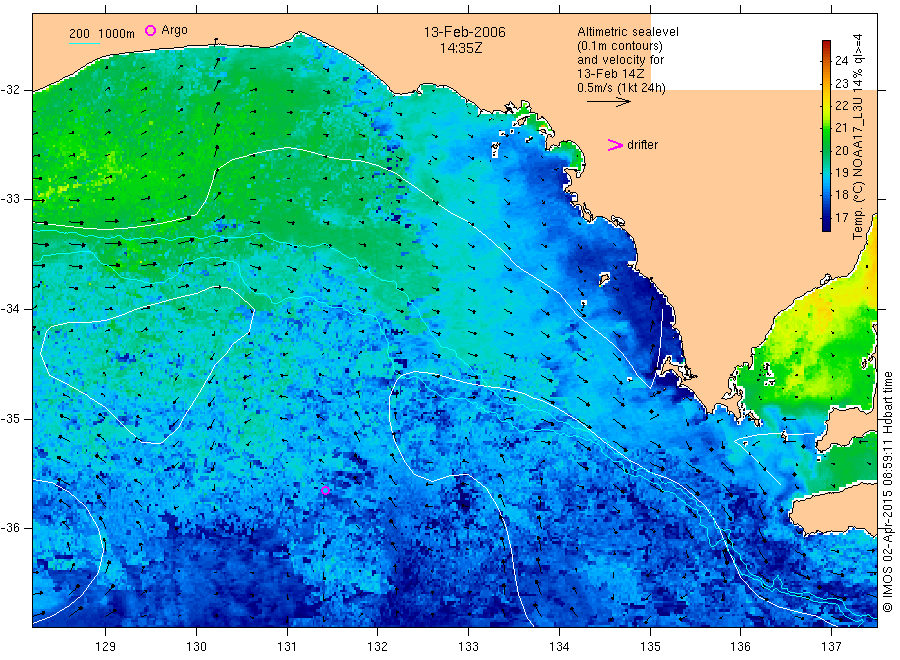Click the 'drifter' legend label
The height and width of the screenshot is (660, 900).
[x=642, y=145]
